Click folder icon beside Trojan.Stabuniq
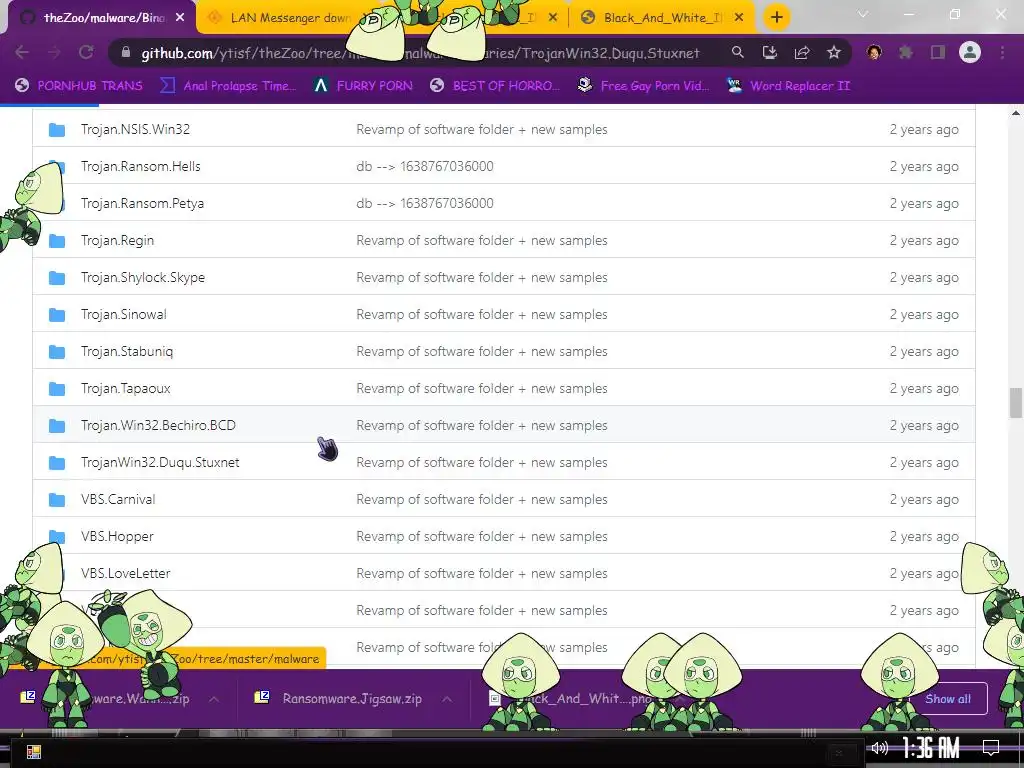 pyautogui.click(x=57, y=352)
